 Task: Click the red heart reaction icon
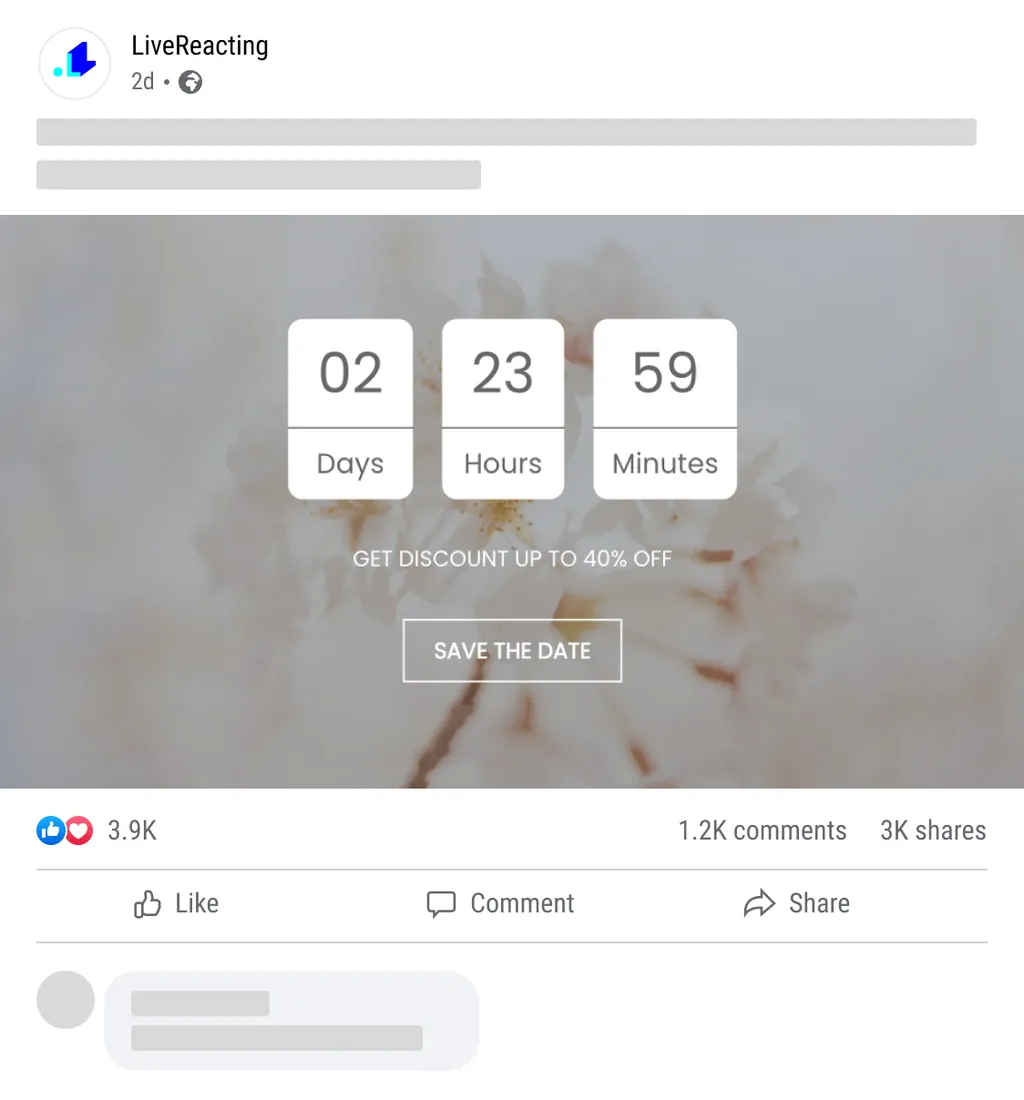(79, 831)
